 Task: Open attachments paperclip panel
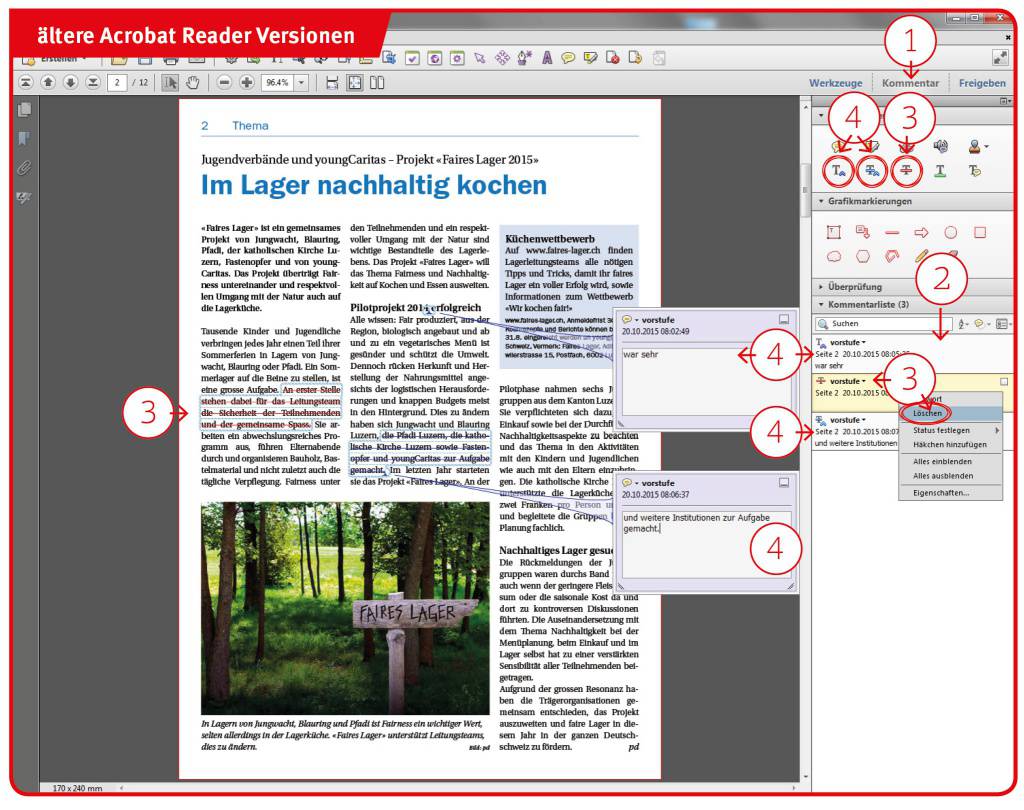(x=24, y=168)
